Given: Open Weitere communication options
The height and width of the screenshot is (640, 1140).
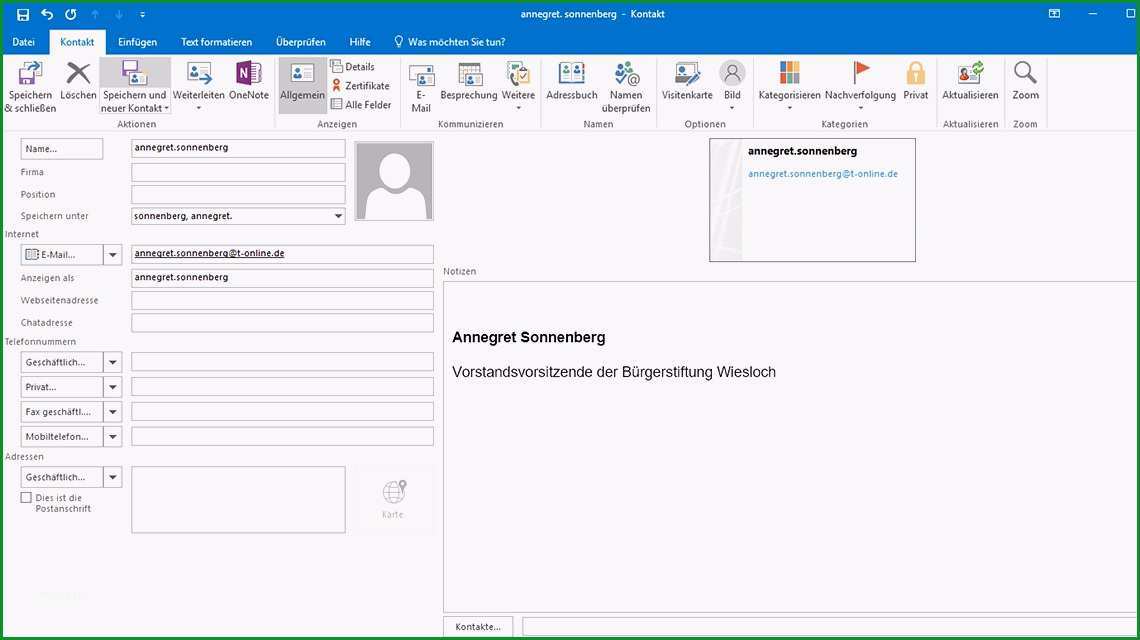Looking at the screenshot, I should point(518,87).
